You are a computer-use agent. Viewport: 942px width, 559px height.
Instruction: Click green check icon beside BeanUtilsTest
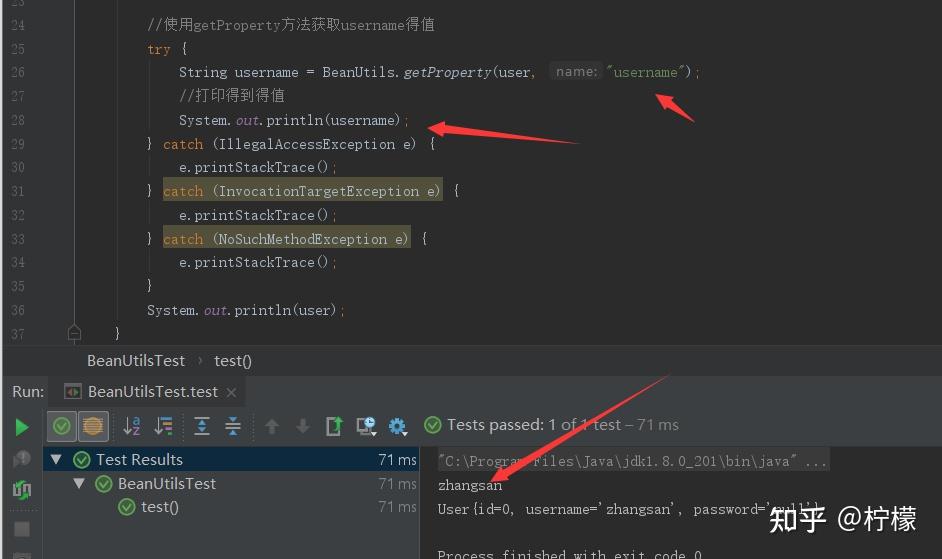click(x=104, y=484)
